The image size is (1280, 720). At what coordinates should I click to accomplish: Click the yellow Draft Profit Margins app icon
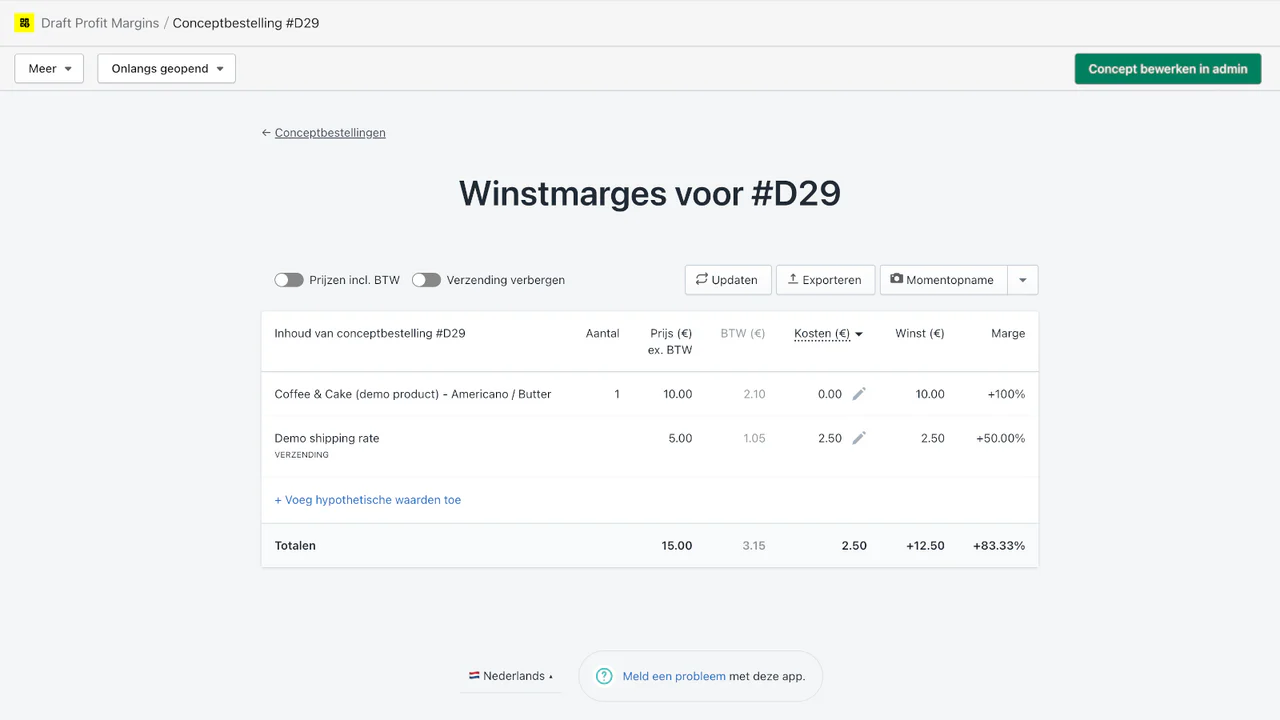(x=24, y=23)
